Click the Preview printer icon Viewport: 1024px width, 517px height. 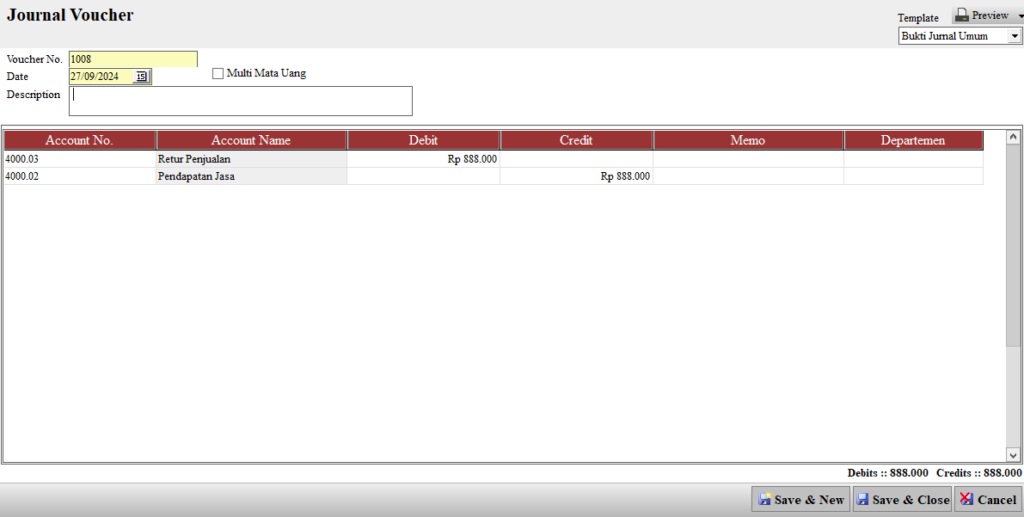(962, 15)
